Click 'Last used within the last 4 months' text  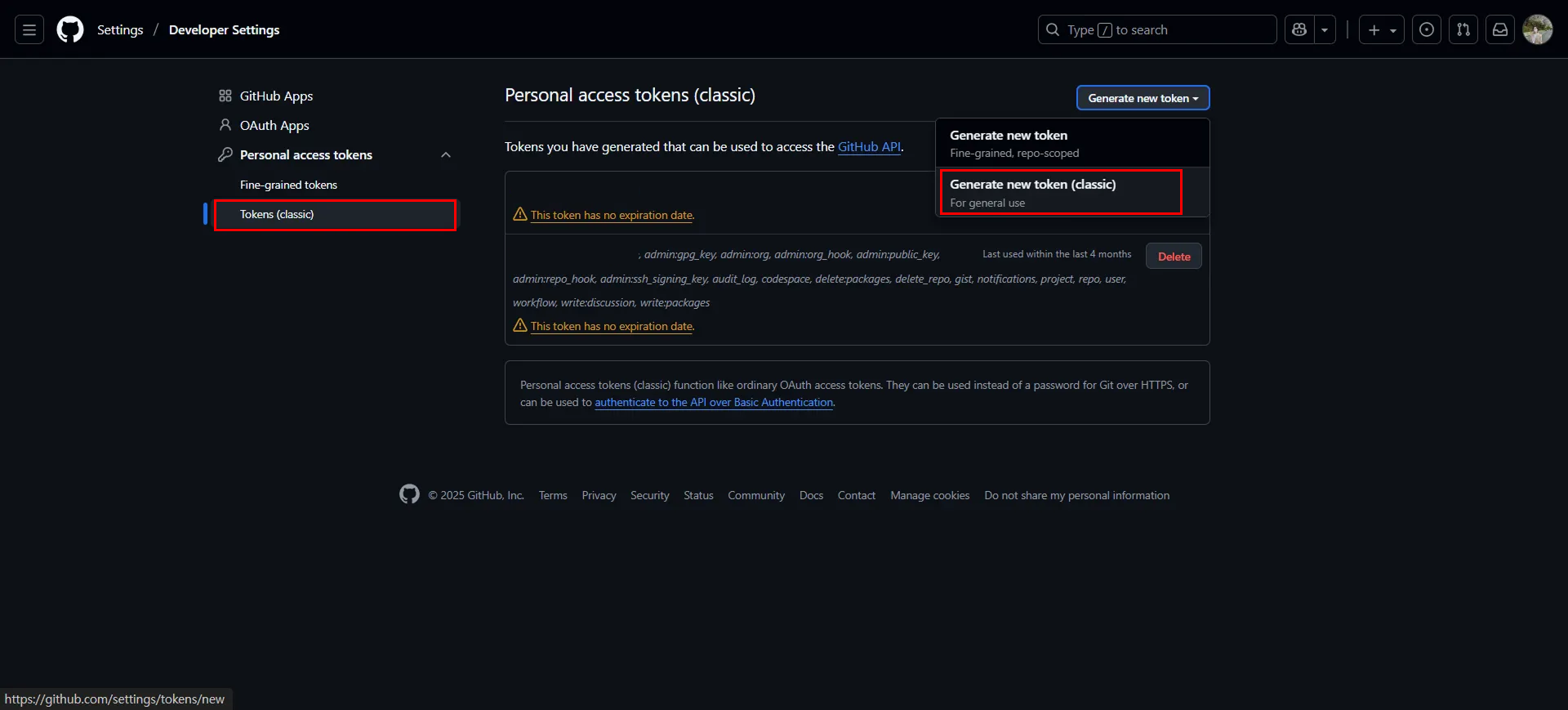click(1057, 255)
